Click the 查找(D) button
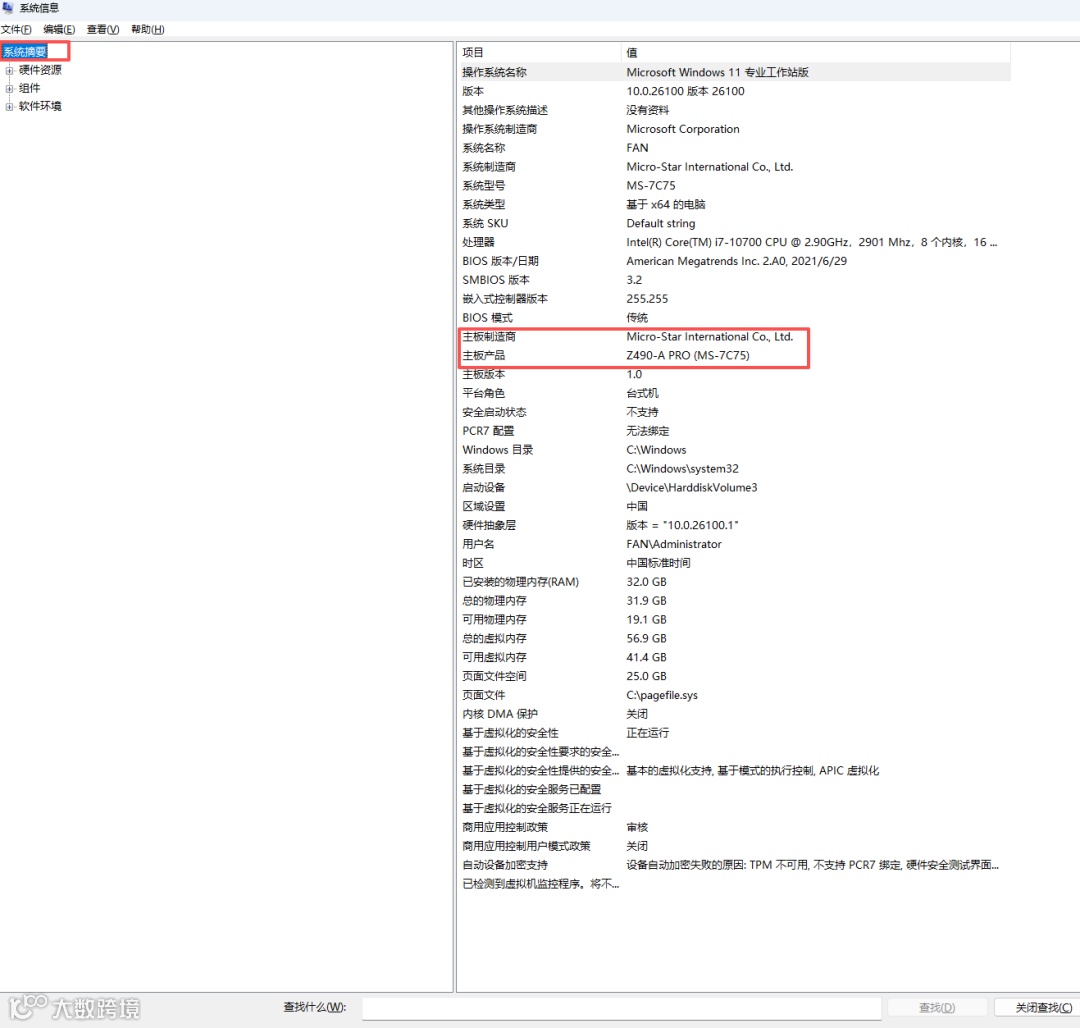This screenshot has width=1080, height=1028. tap(937, 1007)
